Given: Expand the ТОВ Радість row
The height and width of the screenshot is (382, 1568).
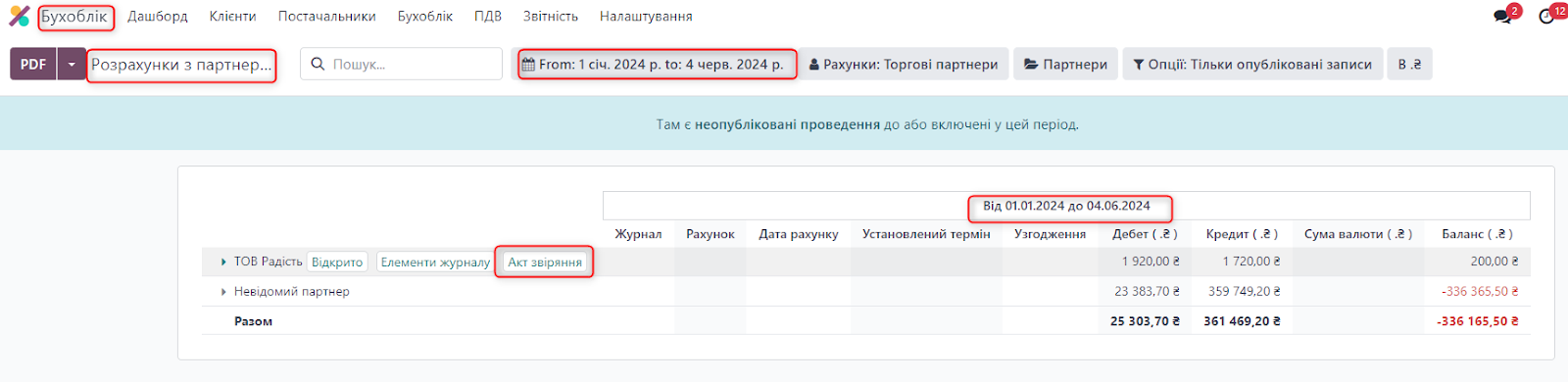Looking at the screenshot, I should pyautogui.click(x=223, y=263).
